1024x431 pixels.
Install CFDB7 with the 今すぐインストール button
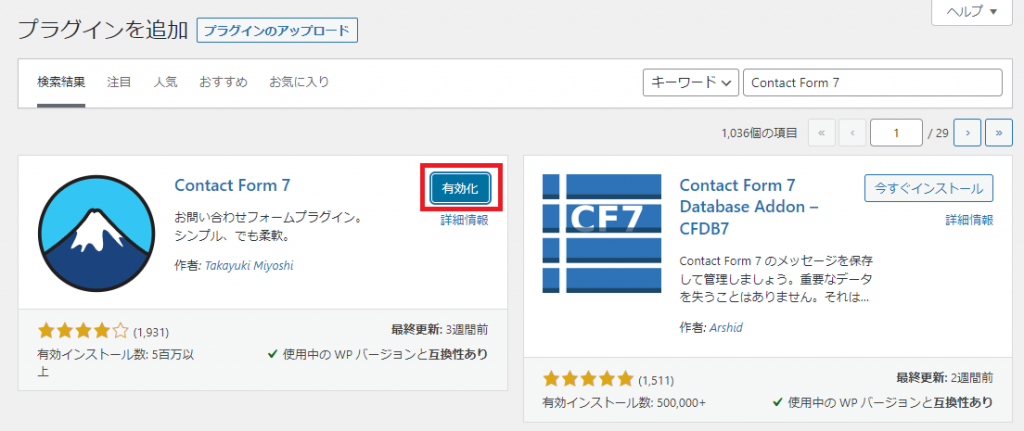tap(929, 188)
